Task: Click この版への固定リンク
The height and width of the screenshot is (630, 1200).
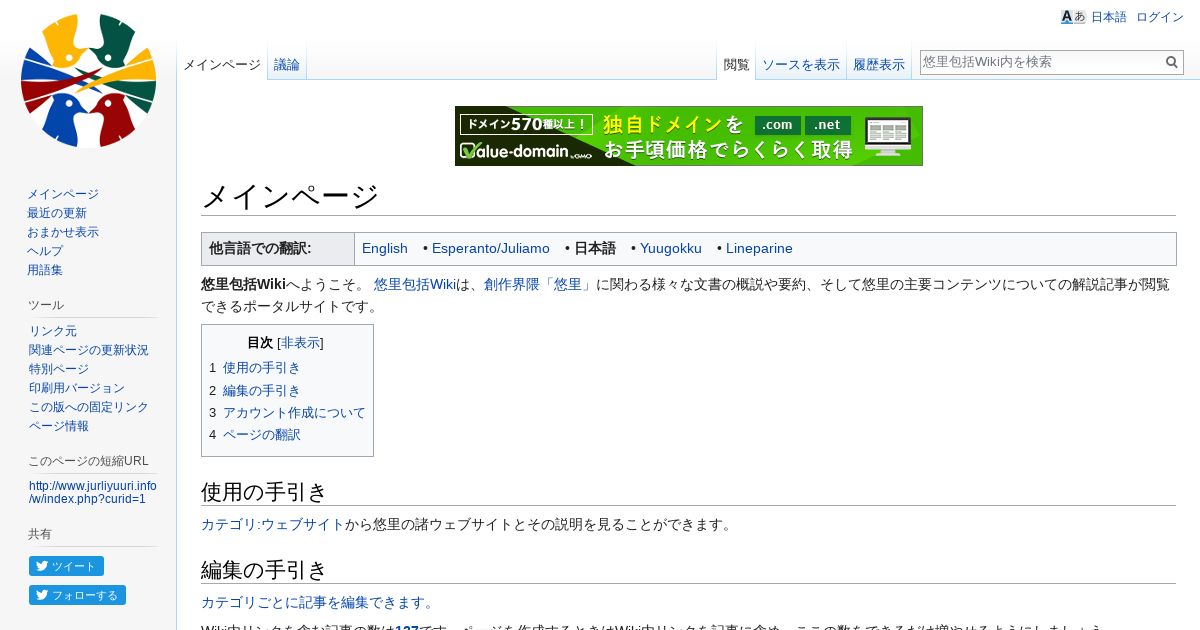Action: (x=89, y=407)
